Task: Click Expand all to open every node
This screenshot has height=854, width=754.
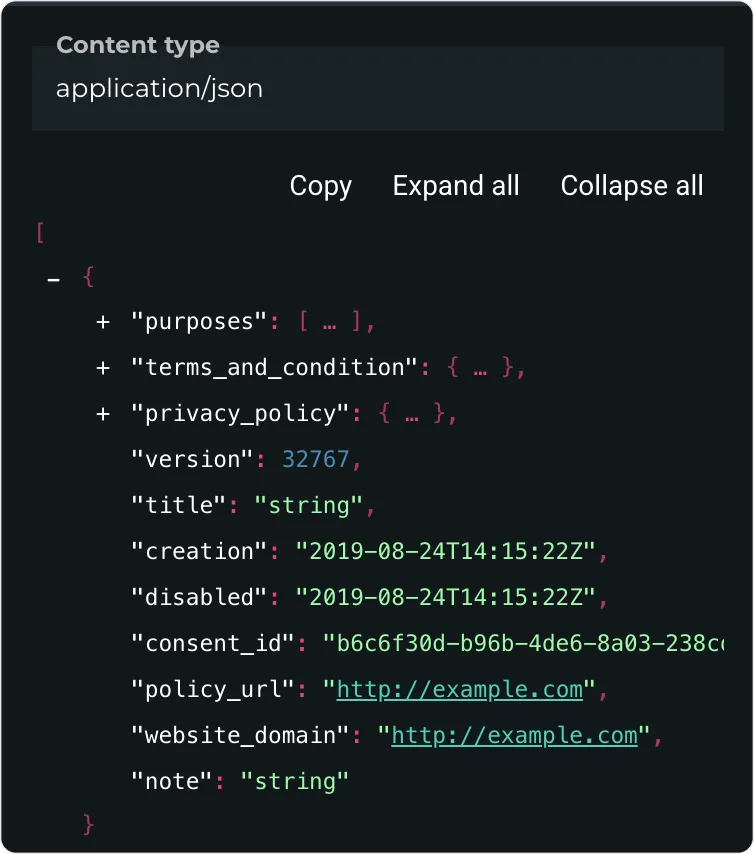Action: (x=456, y=186)
